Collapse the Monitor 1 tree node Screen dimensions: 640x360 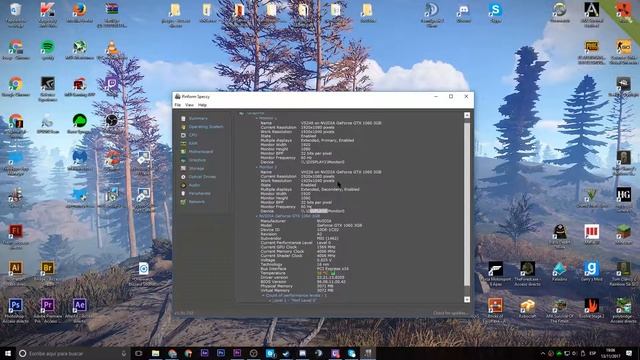[x=257, y=118]
